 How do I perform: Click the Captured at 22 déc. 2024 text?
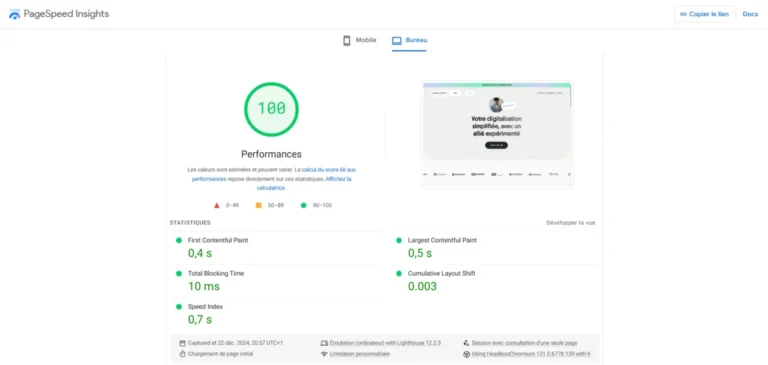[x=235, y=343]
